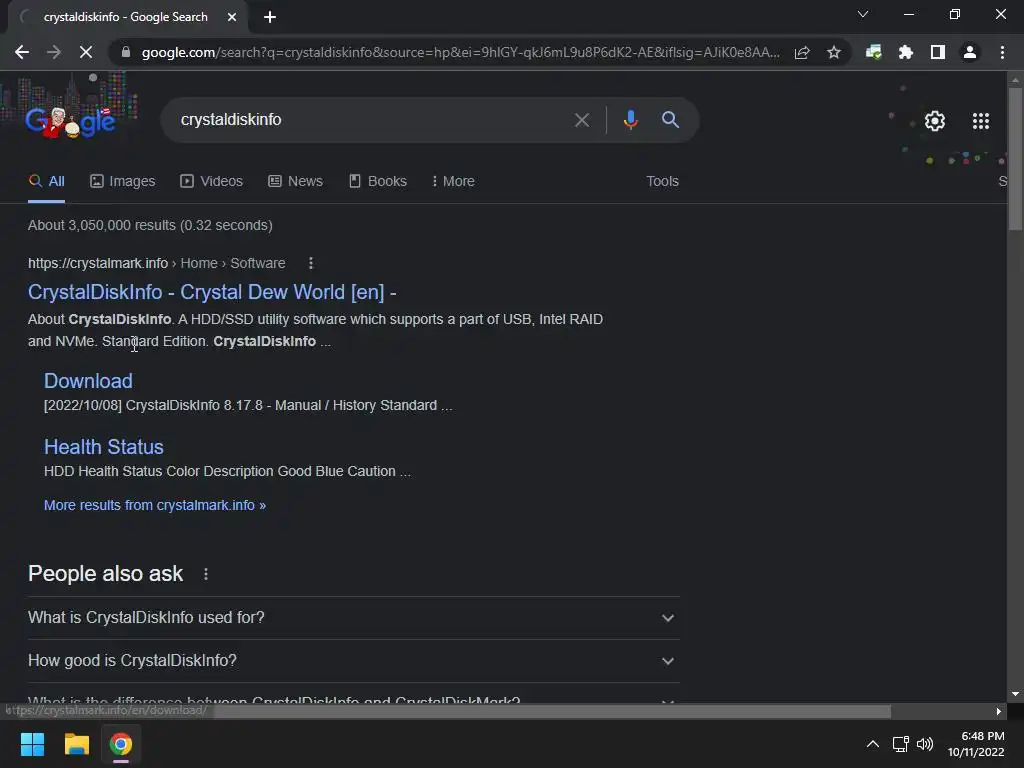Start voice search with microphone

click(630, 120)
